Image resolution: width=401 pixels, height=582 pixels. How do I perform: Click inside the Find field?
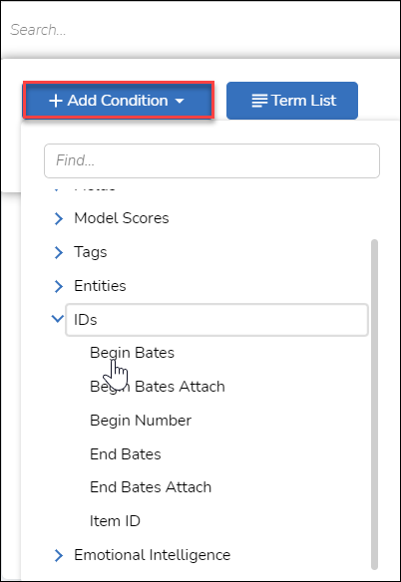(212, 161)
